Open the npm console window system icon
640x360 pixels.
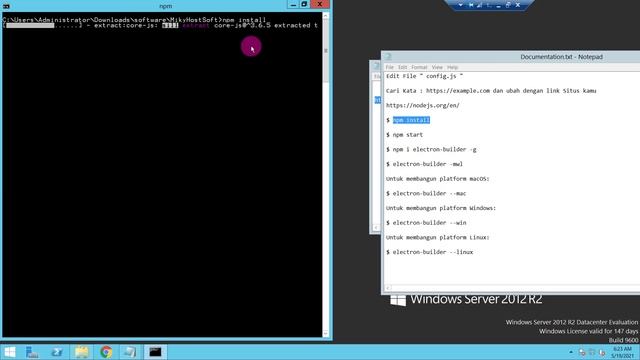(x=6, y=6)
